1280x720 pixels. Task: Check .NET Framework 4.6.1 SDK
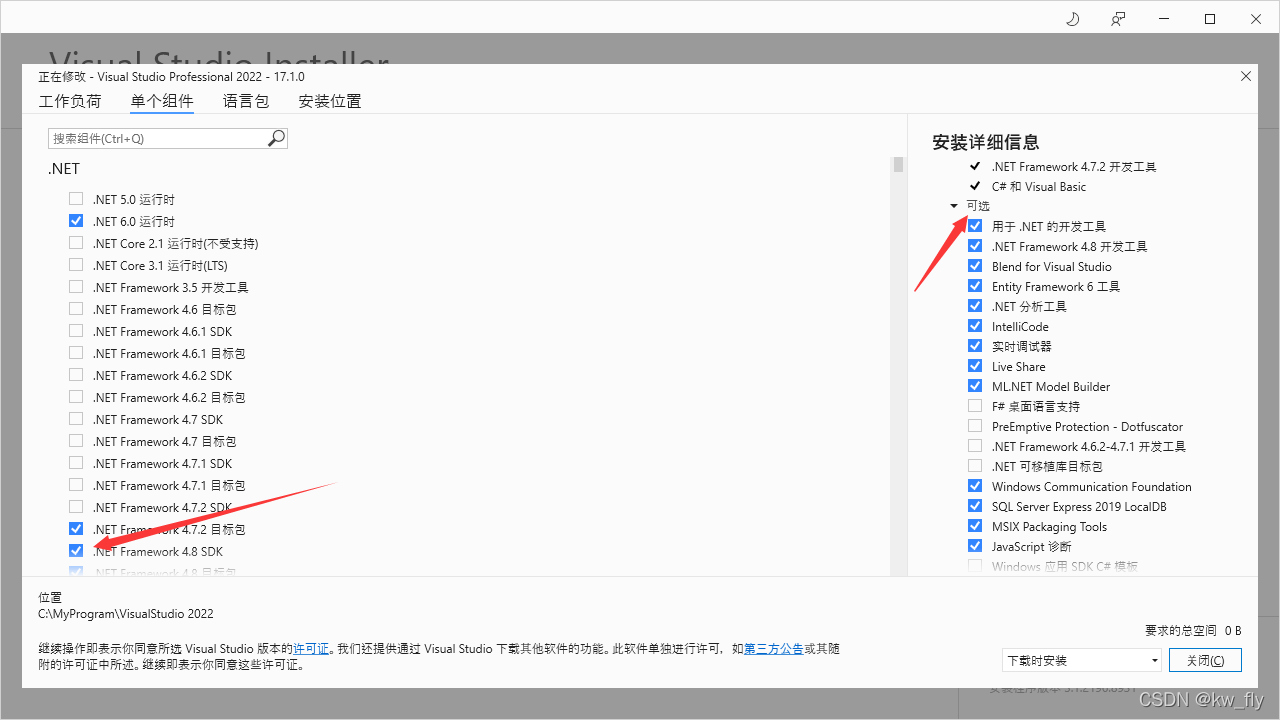(x=76, y=331)
